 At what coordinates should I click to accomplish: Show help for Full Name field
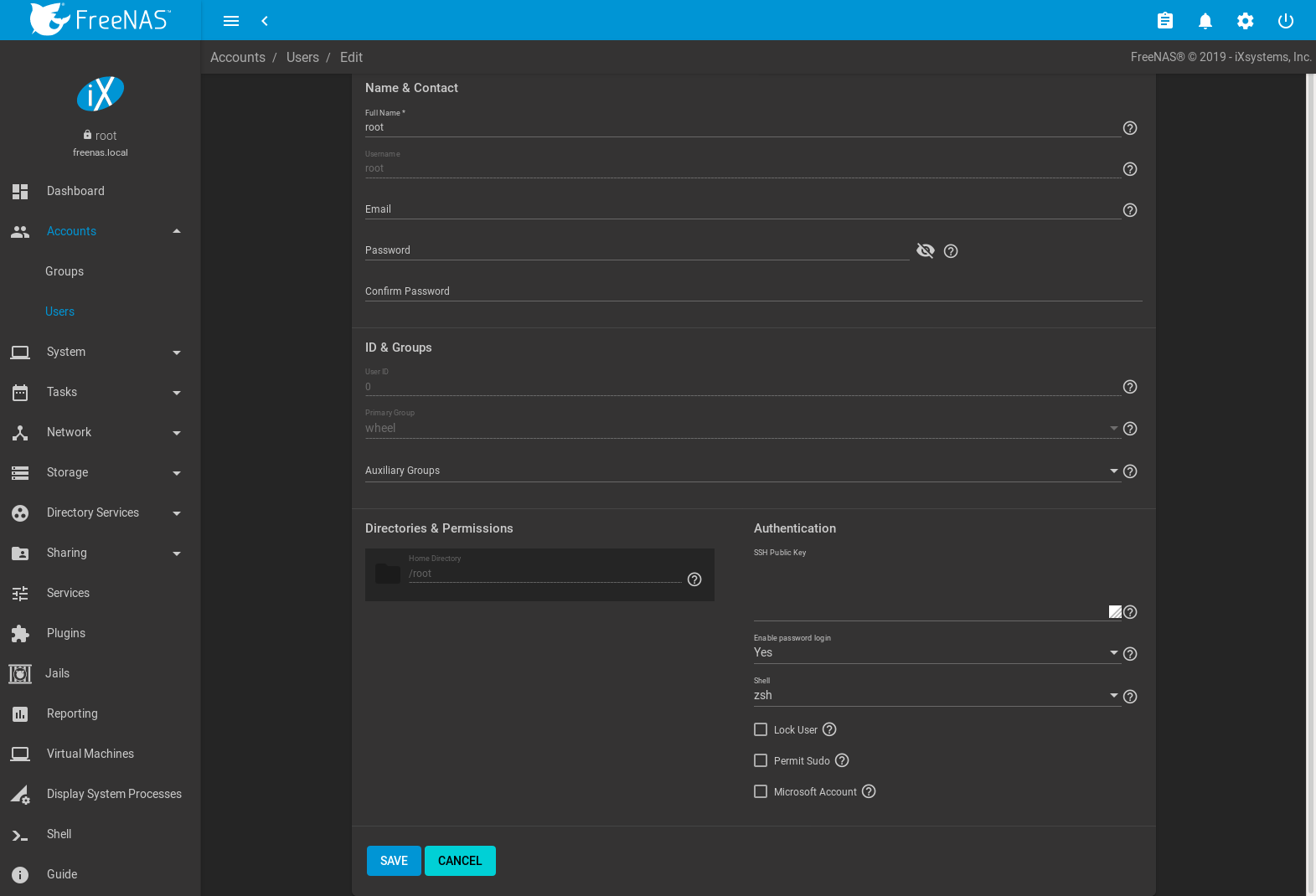1130,128
